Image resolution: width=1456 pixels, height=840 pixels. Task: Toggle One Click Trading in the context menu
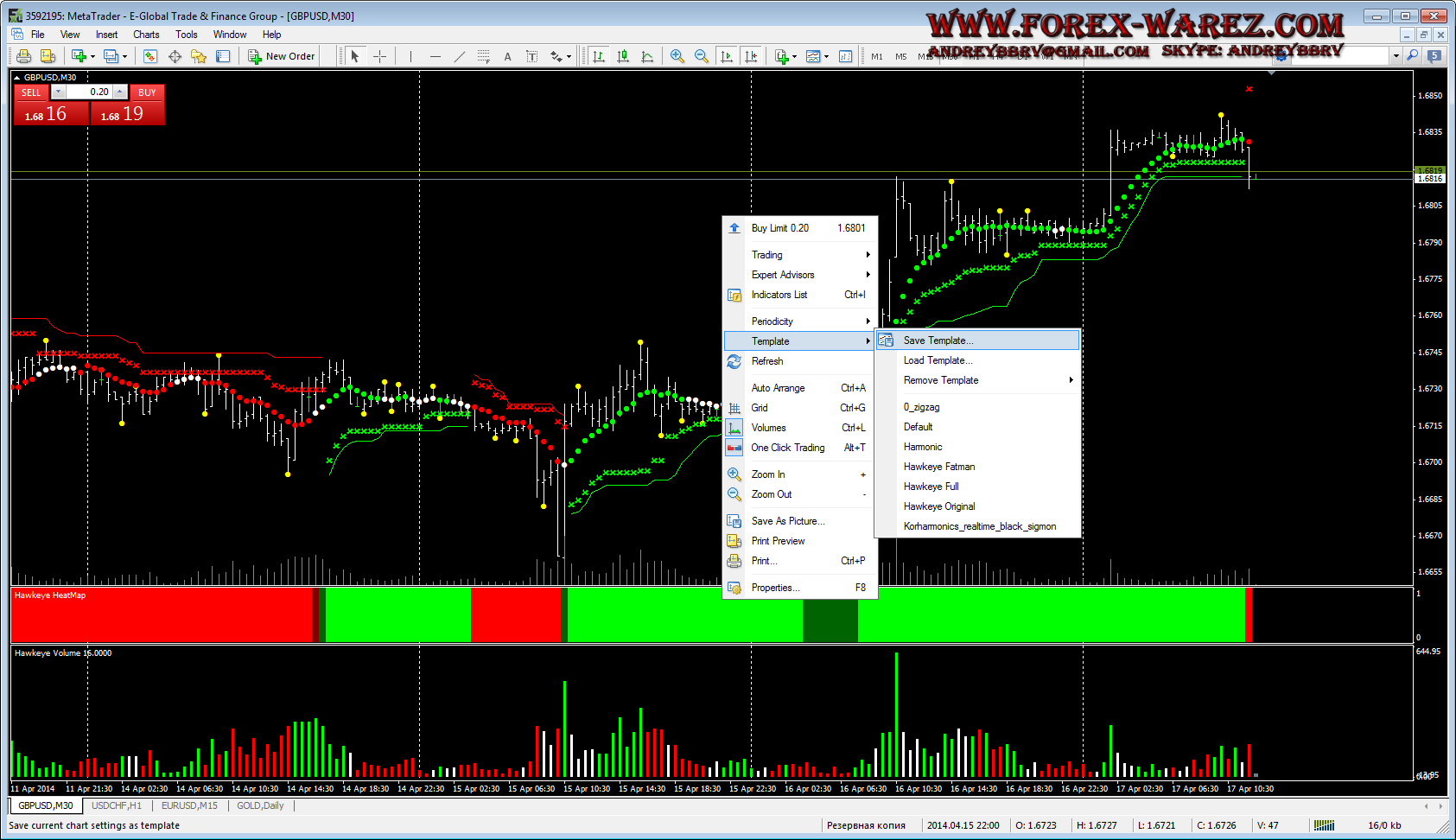(787, 448)
